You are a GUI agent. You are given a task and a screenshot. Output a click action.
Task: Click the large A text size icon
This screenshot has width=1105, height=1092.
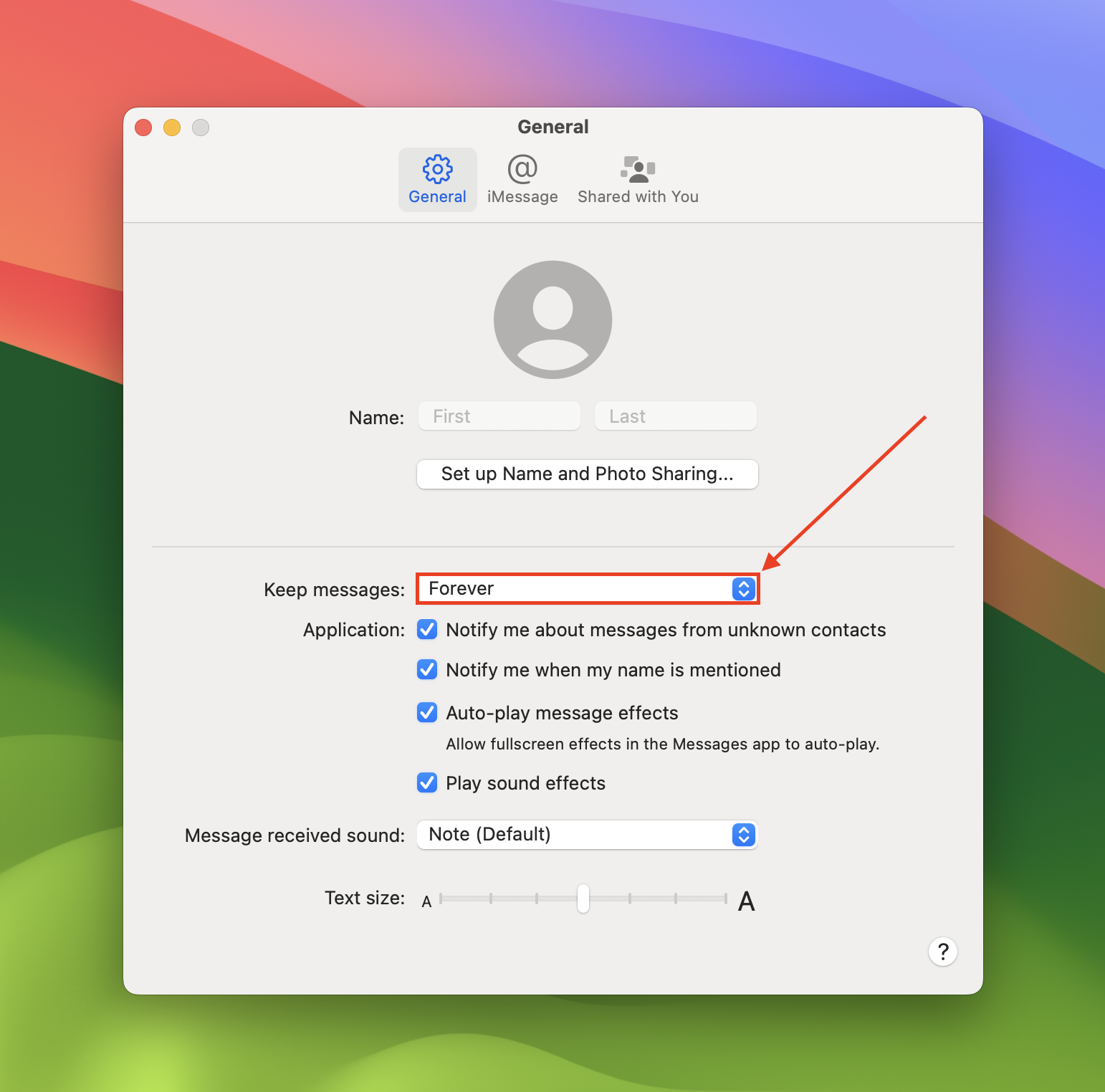coord(746,901)
